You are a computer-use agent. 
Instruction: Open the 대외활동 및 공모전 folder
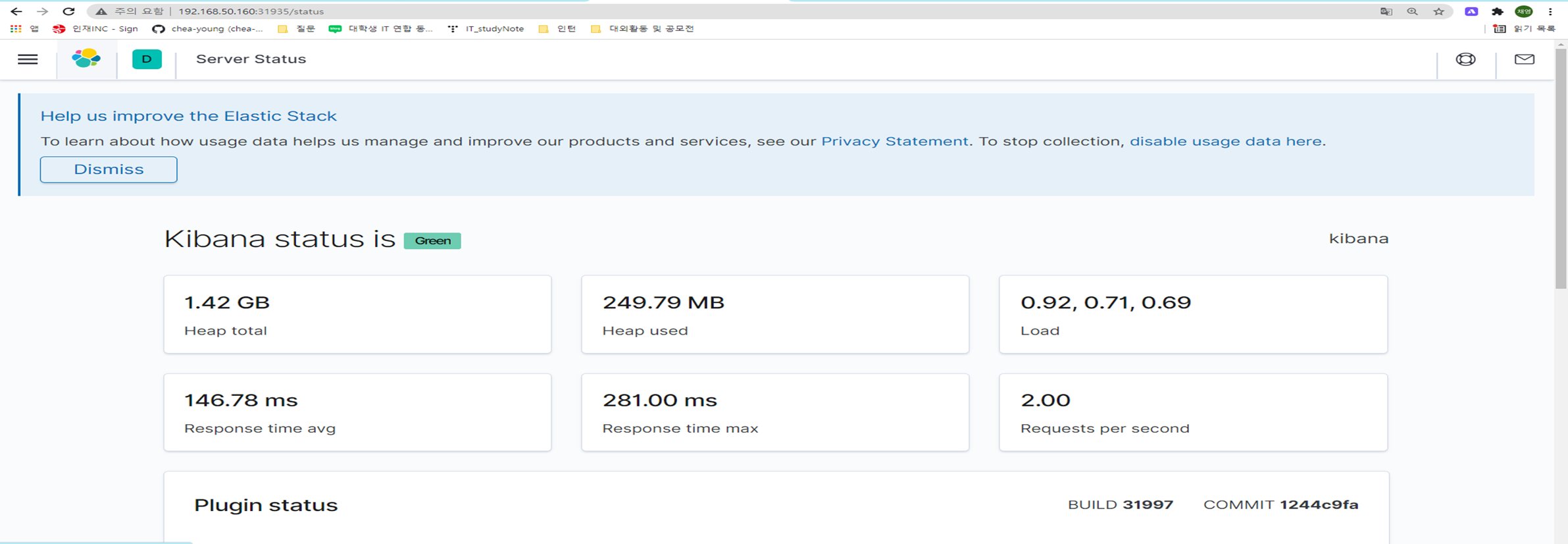[x=642, y=29]
